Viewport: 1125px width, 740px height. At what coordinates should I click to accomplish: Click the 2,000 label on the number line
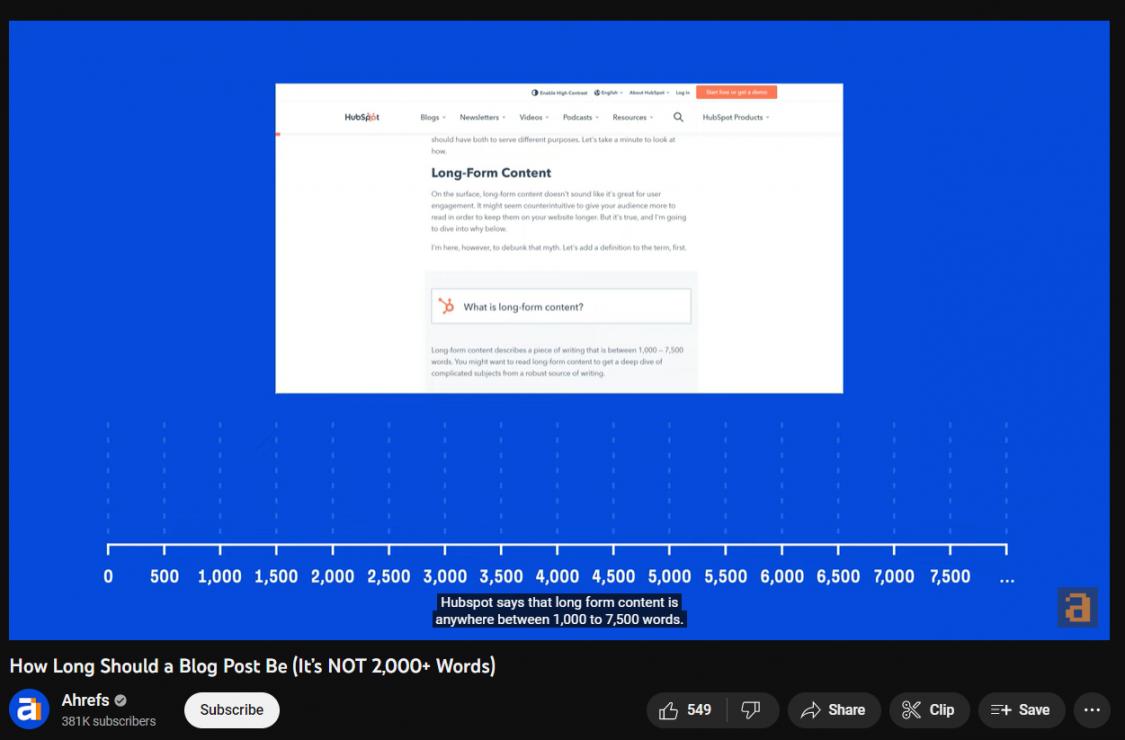[x=332, y=576]
